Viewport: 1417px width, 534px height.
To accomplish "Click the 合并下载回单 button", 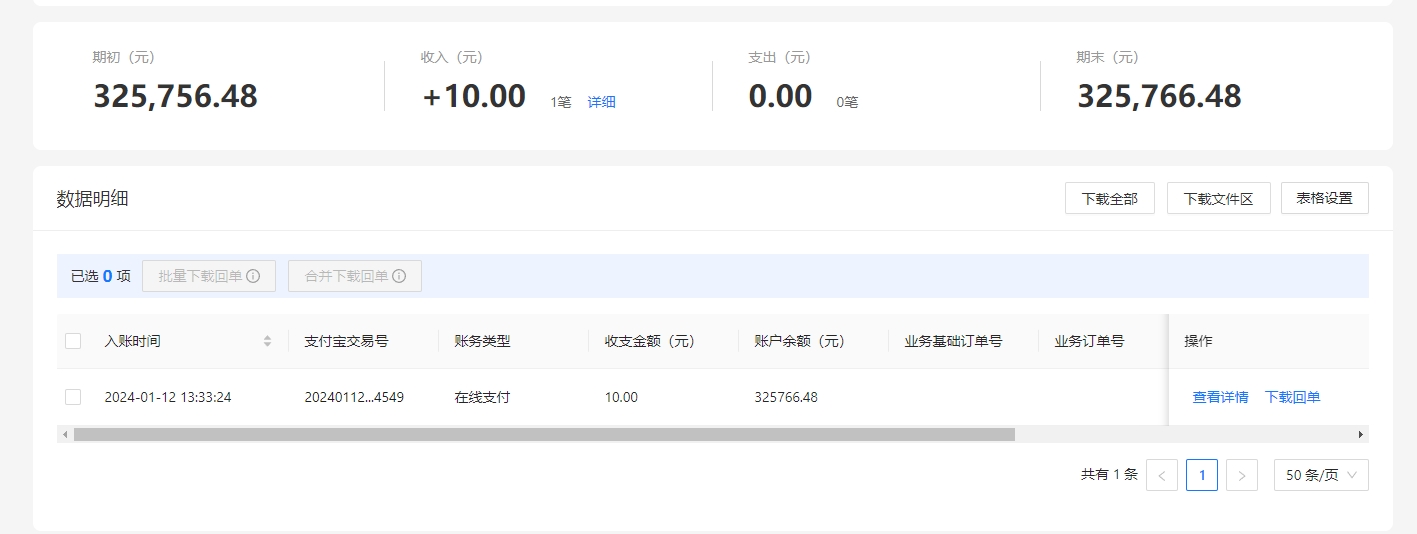I will 355,276.
